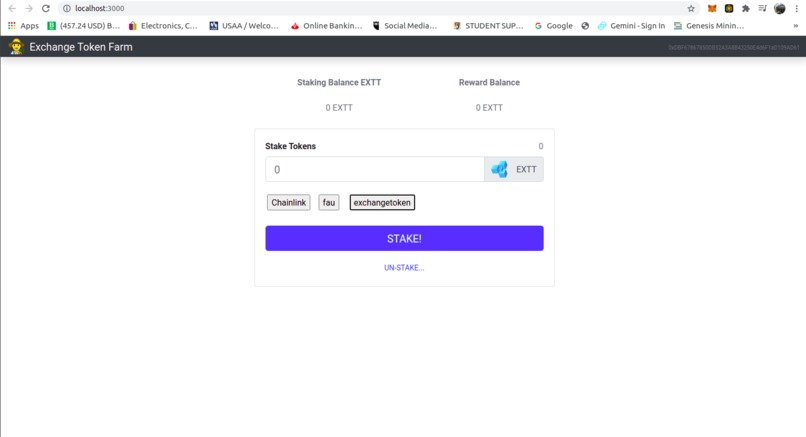Screen dimensions: 806x437
Task: Click the globe bookmark icon
Action: coord(585,26)
